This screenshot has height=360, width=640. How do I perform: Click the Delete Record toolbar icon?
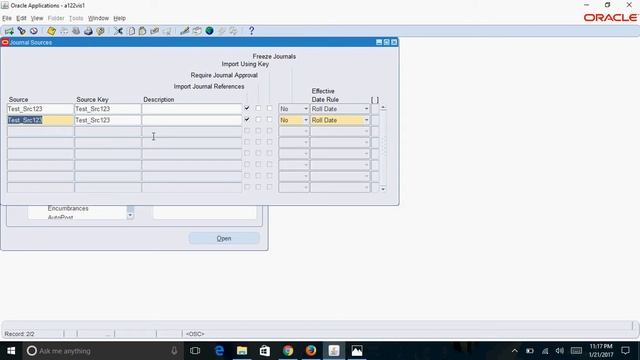click(x=167, y=31)
